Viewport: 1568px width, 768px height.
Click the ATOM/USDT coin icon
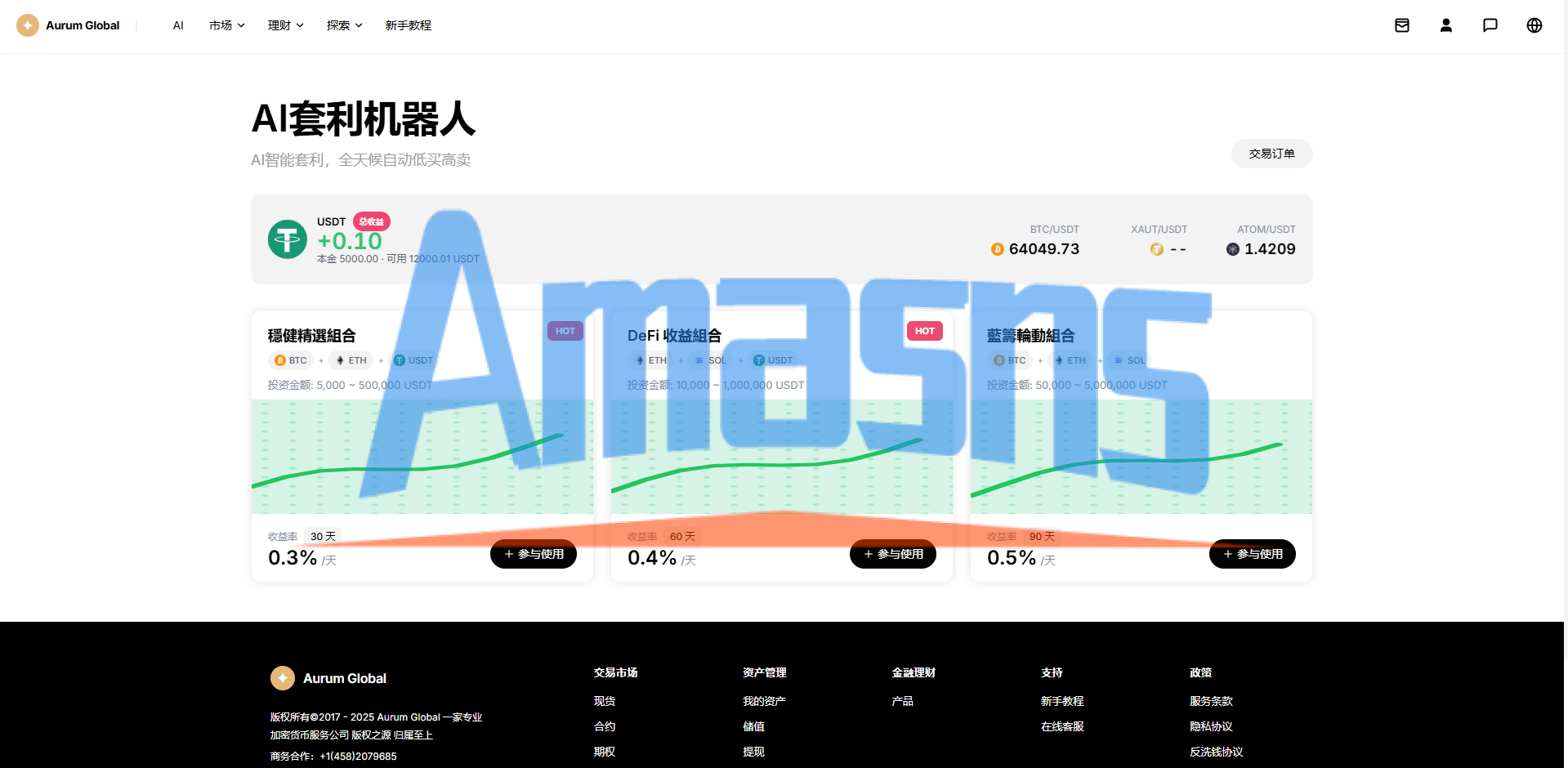1233,249
